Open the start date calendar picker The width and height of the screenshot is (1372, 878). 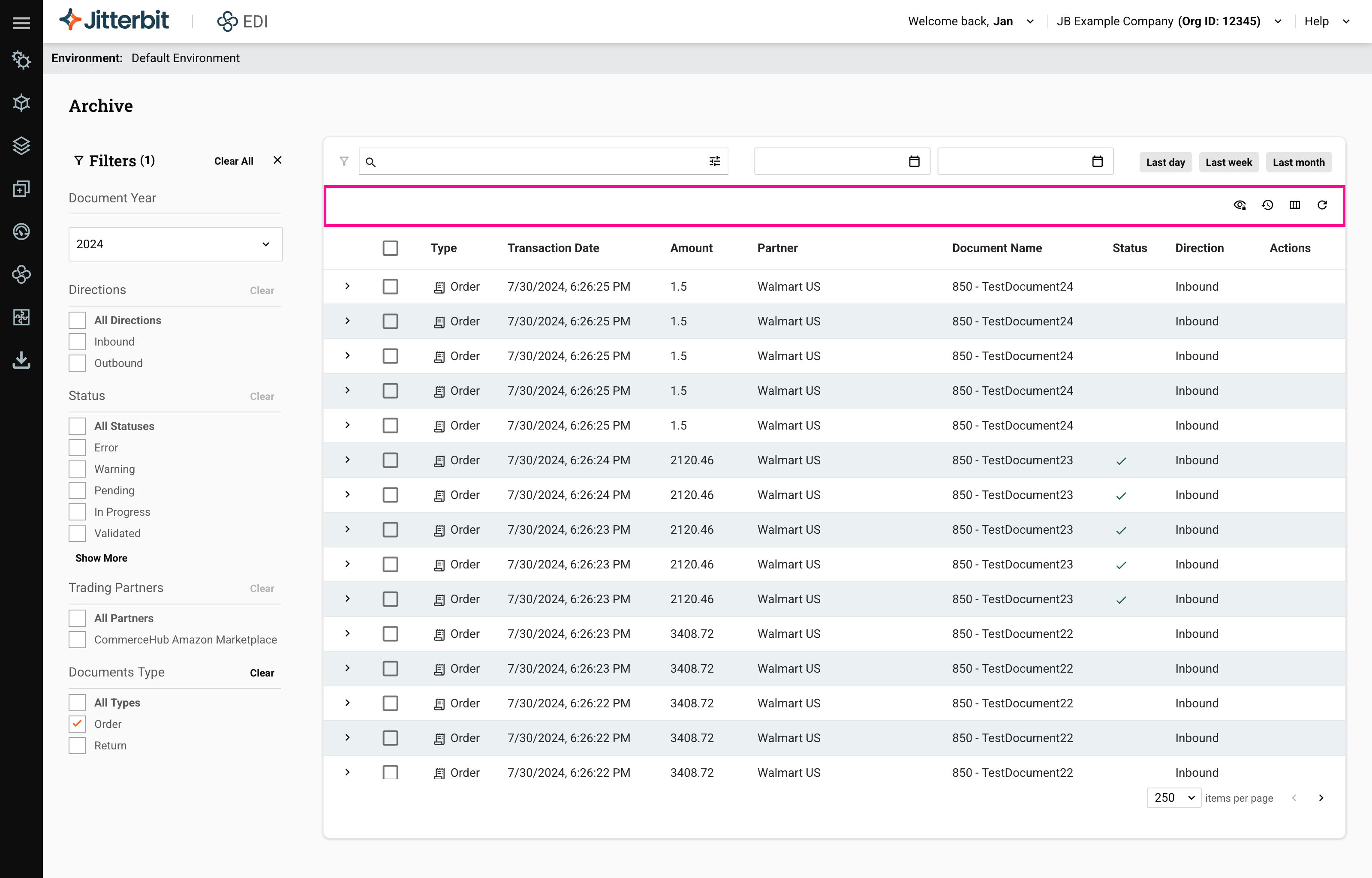tap(914, 161)
